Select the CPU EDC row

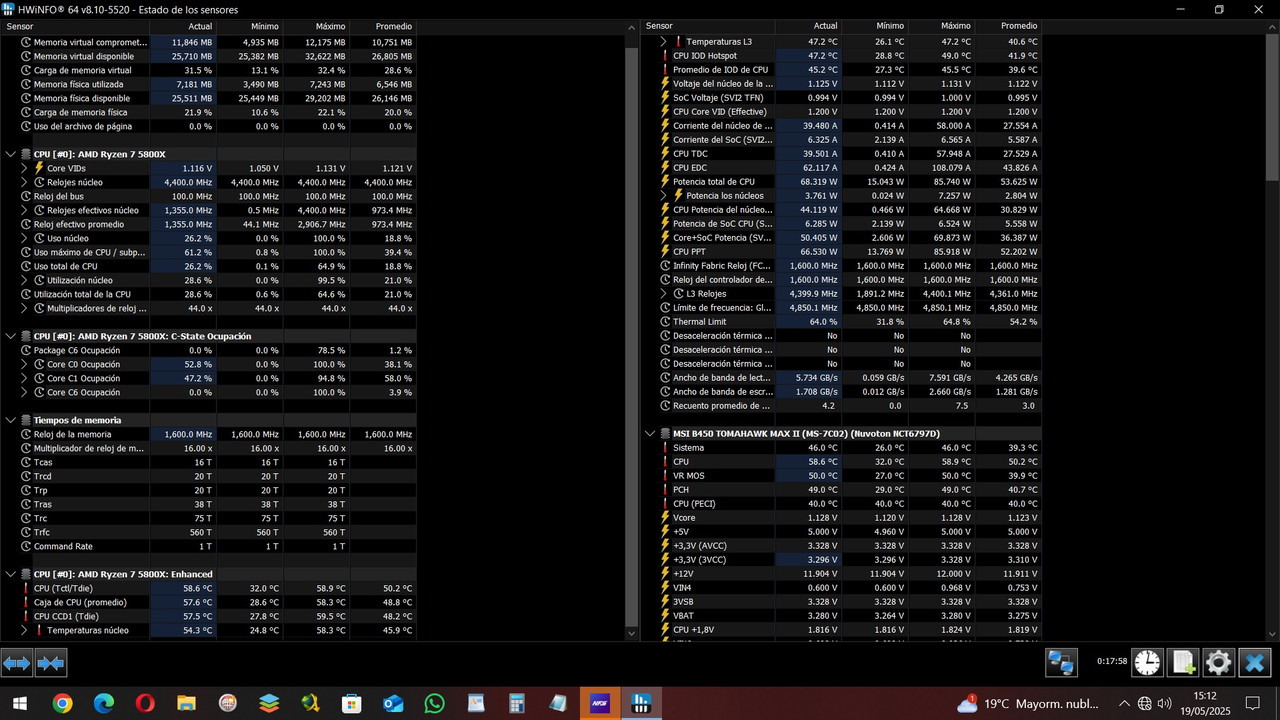[841, 168]
